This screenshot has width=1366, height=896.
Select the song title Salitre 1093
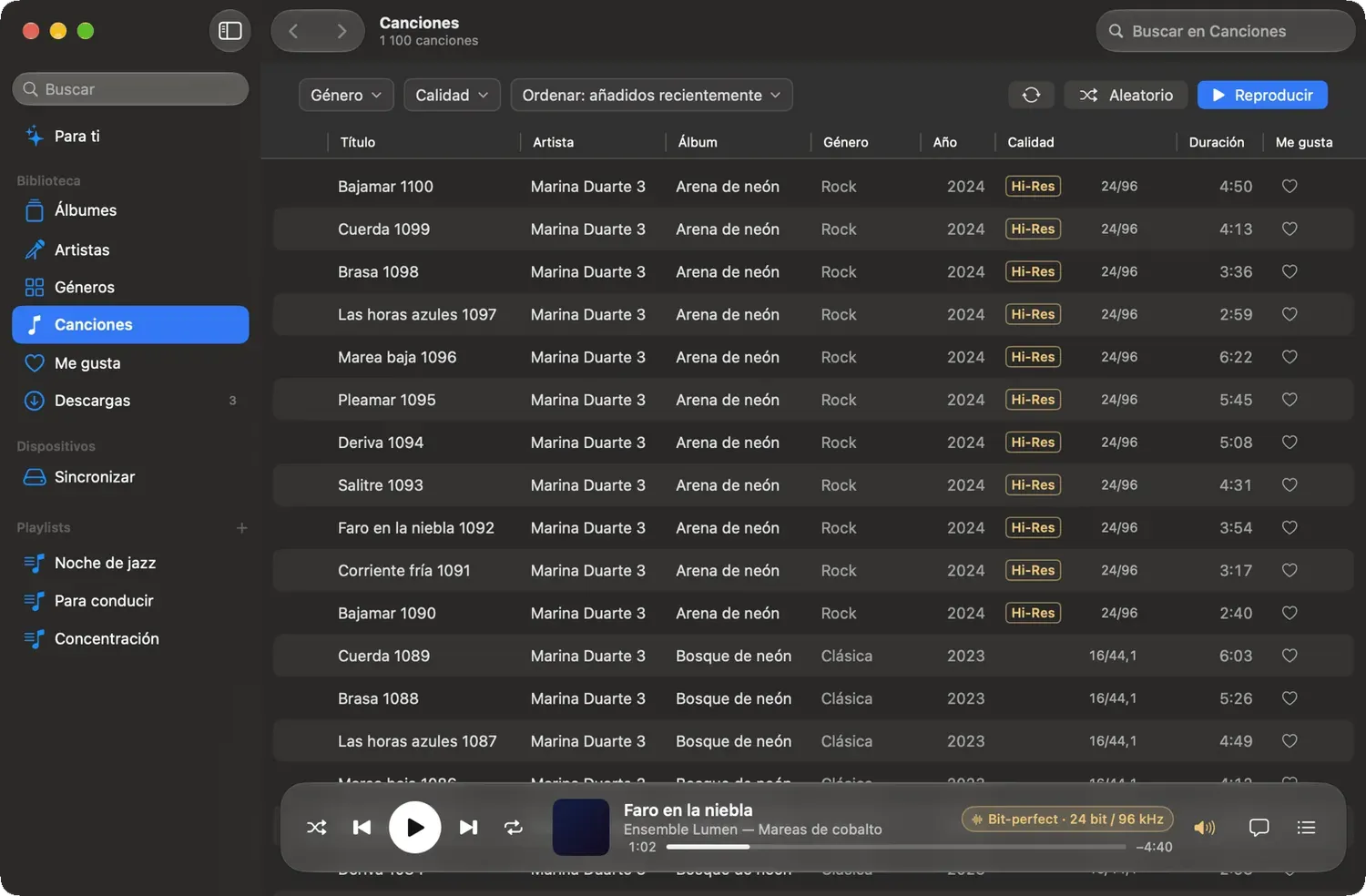(381, 485)
